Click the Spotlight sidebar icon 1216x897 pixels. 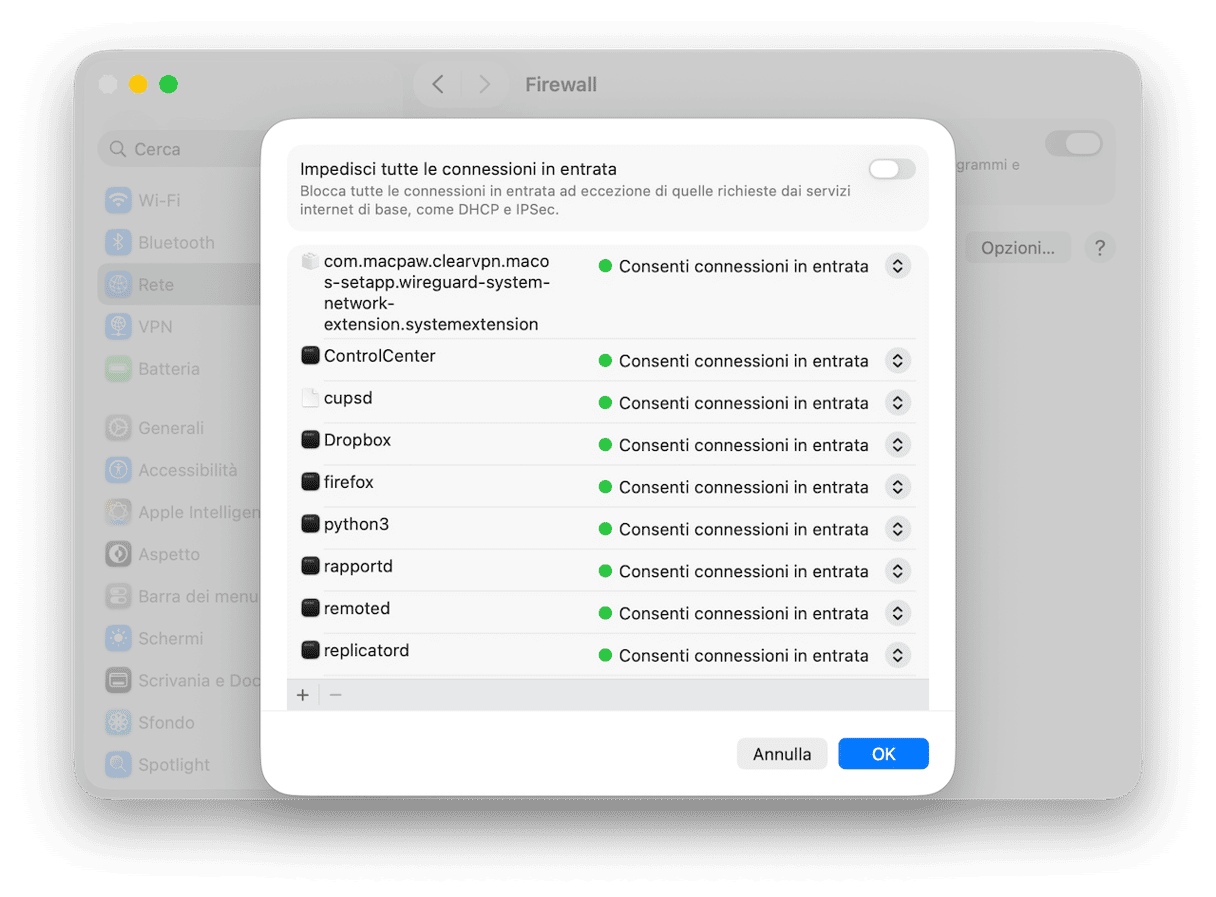pos(119,764)
